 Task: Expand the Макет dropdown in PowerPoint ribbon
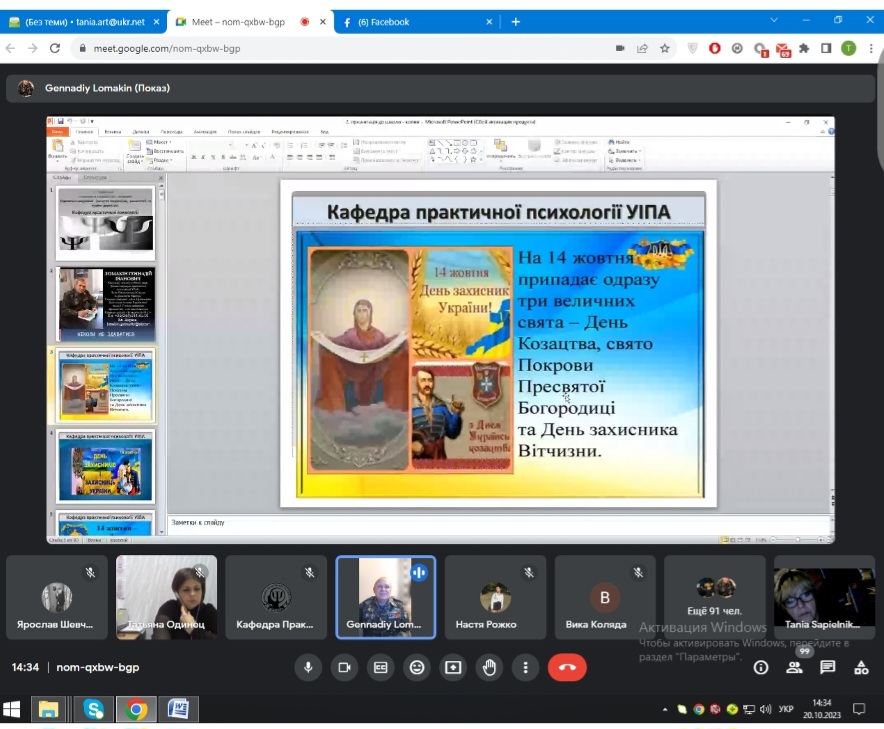coord(159,142)
